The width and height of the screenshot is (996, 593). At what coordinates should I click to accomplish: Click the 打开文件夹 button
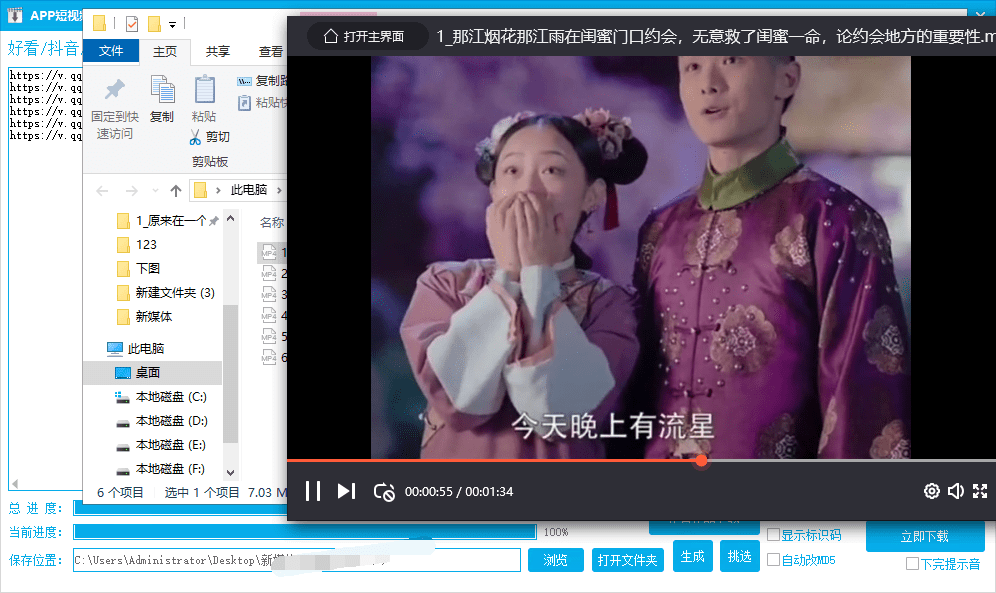pos(628,560)
